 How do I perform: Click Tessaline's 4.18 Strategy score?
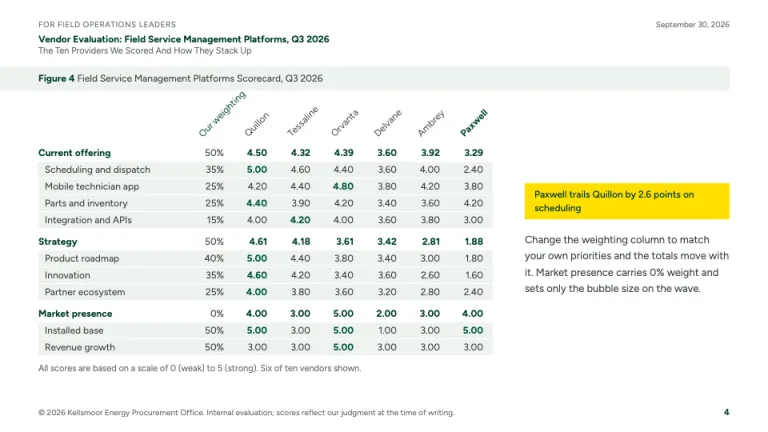tap(301, 241)
